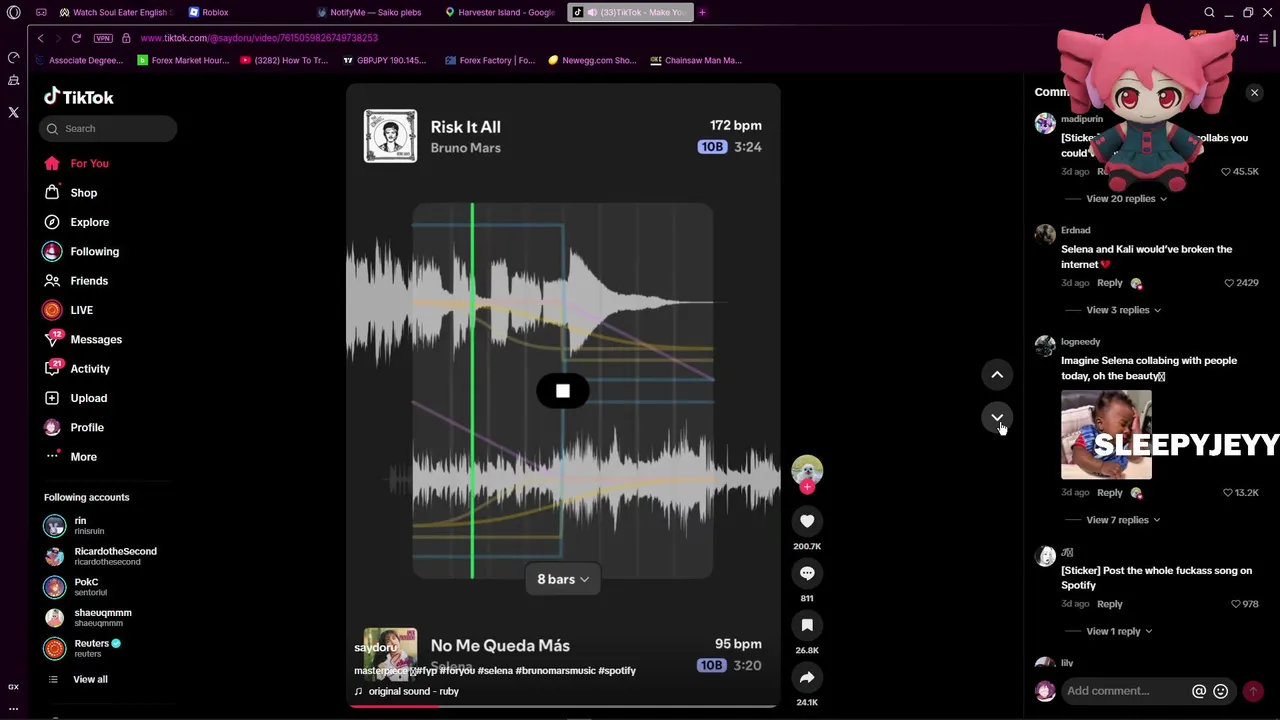Viewport: 1280px width, 720px height.
Task: Open Chainsaw Man bookmark
Action: [x=696, y=60]
